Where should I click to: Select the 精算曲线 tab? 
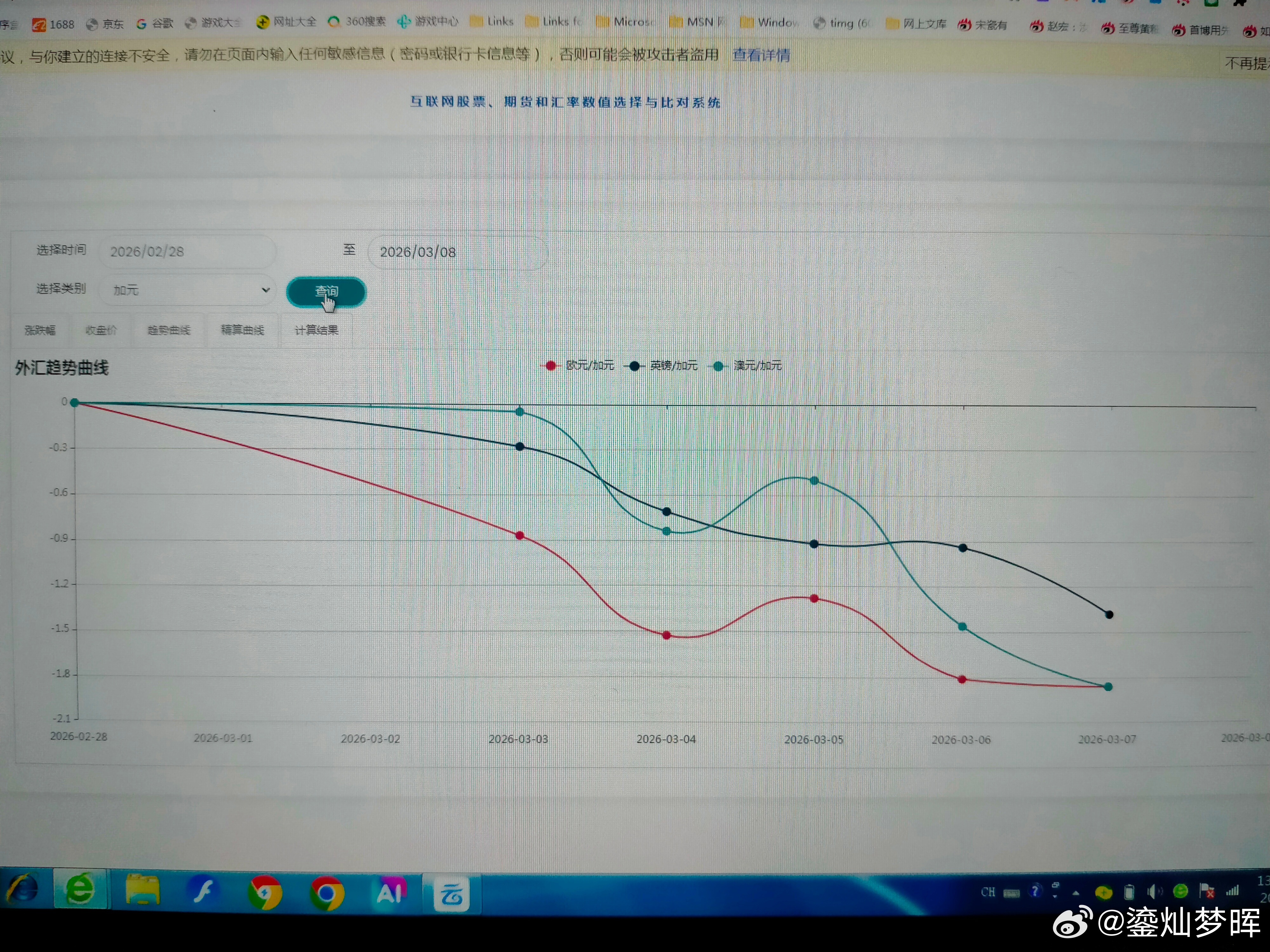(242, 330)
